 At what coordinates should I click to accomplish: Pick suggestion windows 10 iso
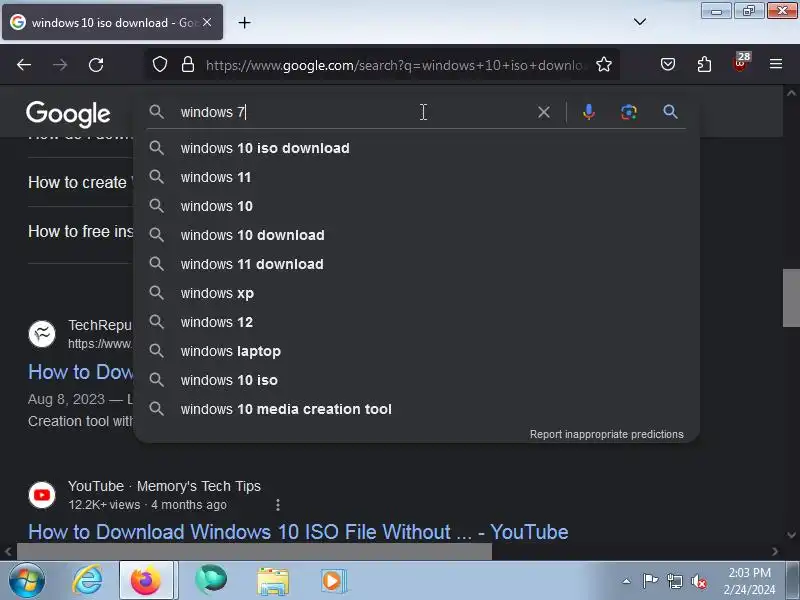(416, 380)
